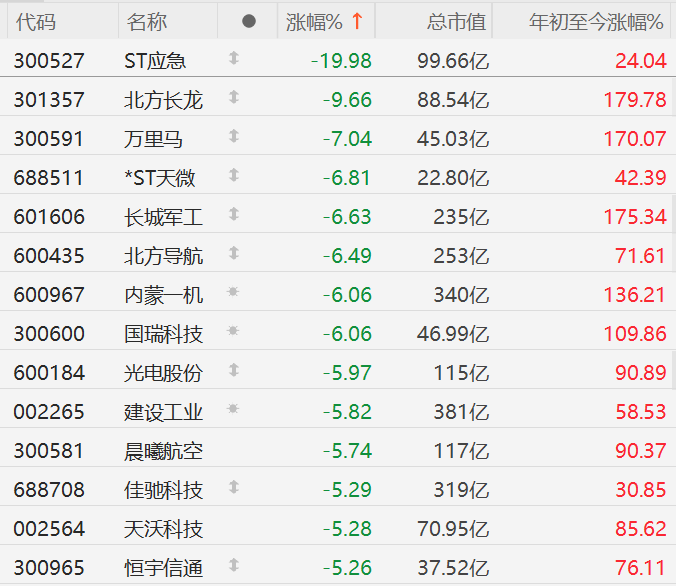Click the round dot column header
Viewport: 676px width, 586px height.
pyautogui.click(x=249, y=21)
